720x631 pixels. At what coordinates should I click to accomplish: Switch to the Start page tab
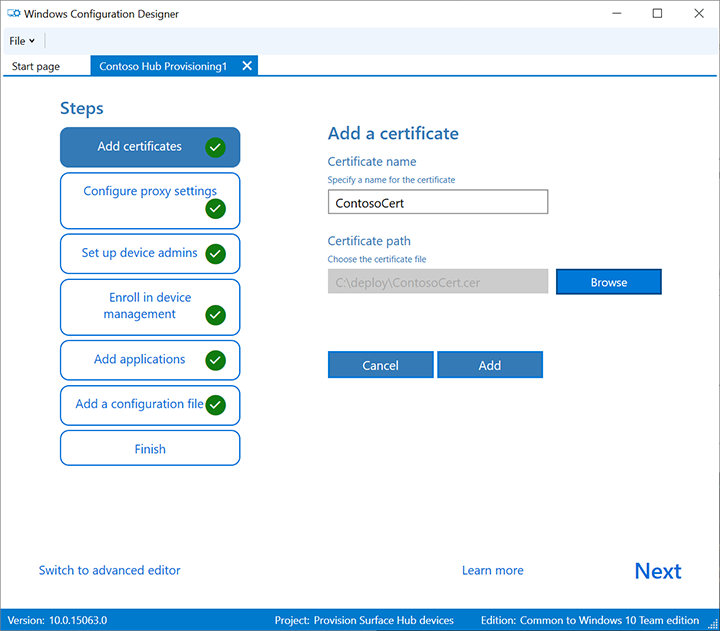[36, 66]
